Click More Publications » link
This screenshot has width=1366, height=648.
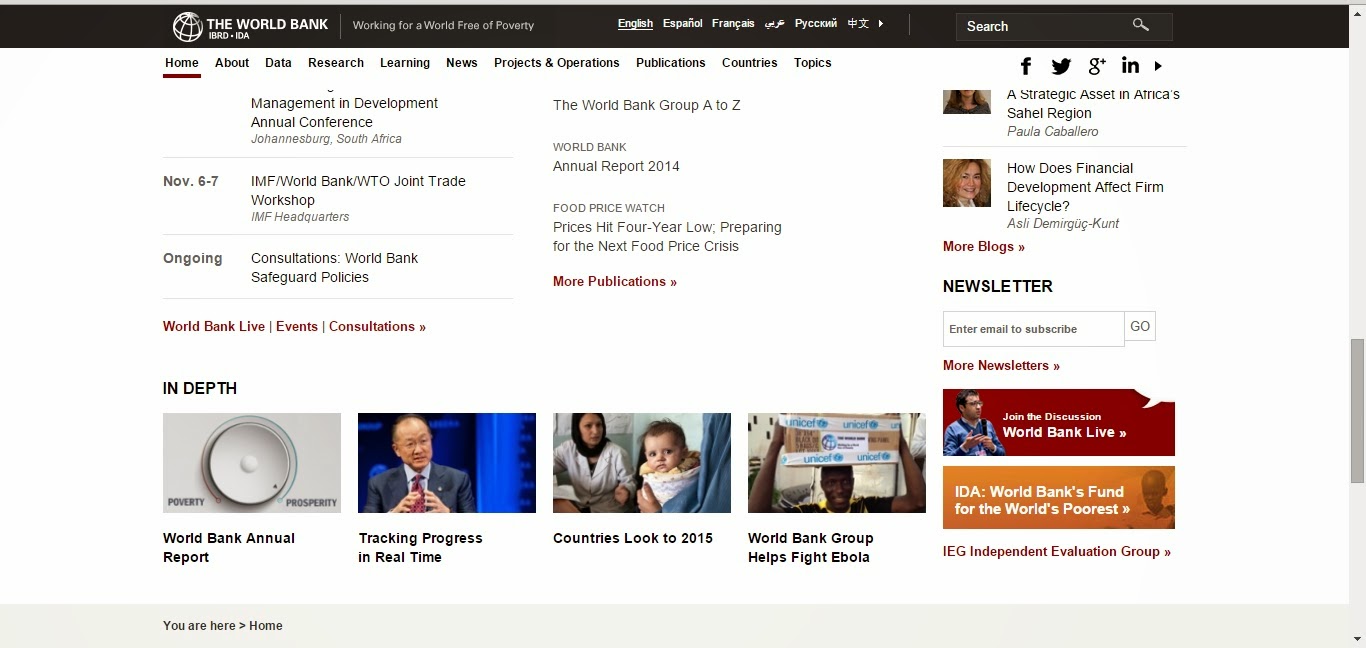pyautogui.click(x=615, y=281)
